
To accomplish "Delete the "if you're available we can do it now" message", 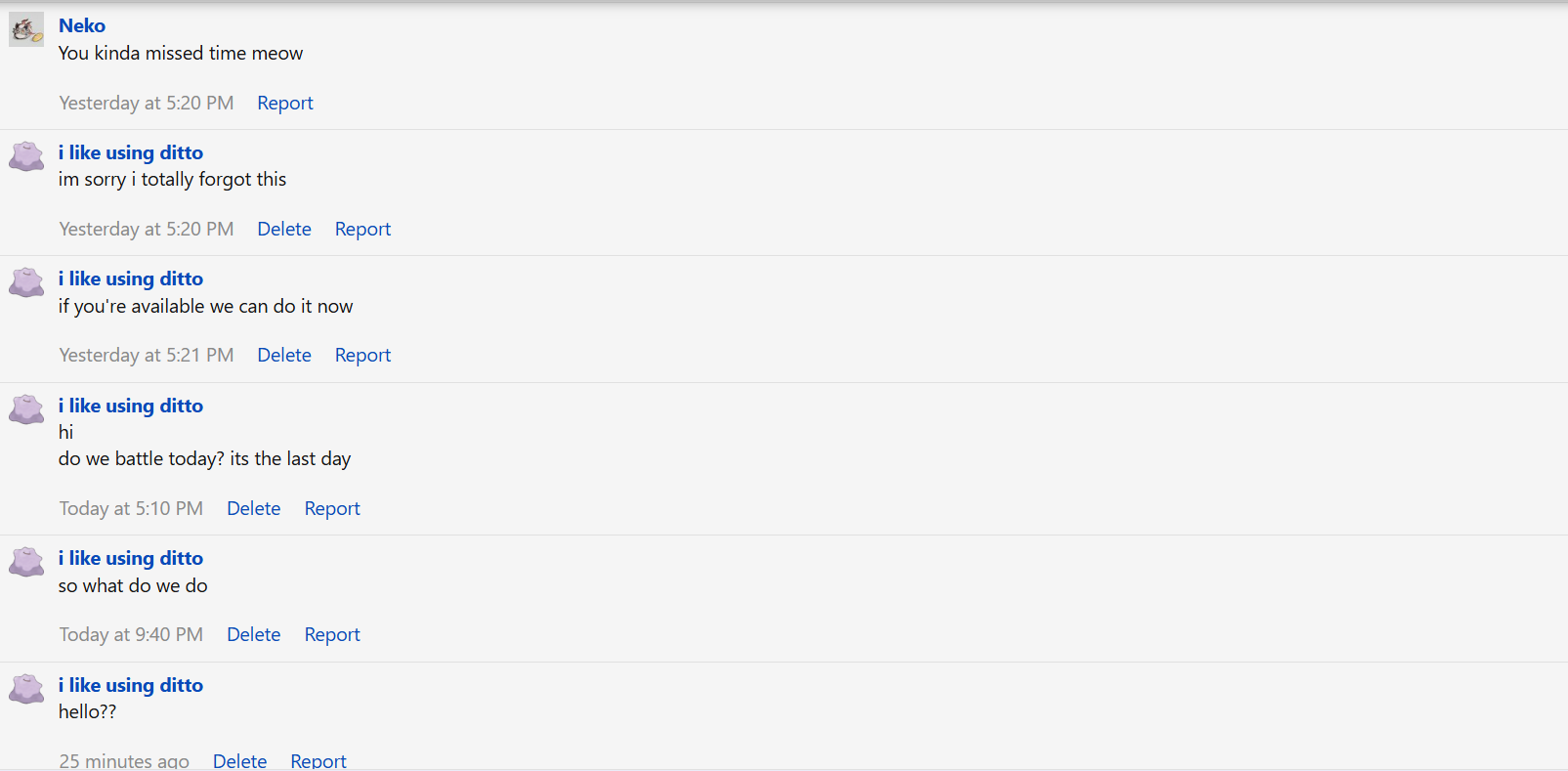I will pos(284,355).
